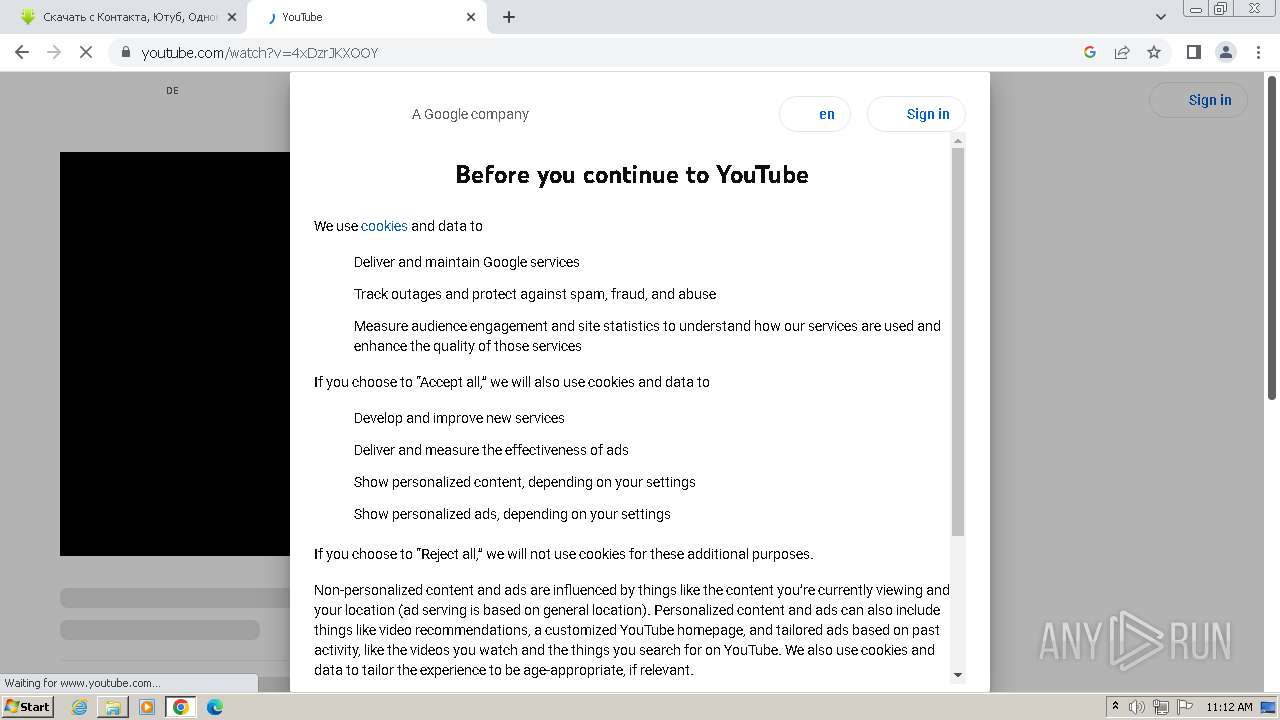Click the Google icon in the address bar
Image resolution: width=1280 pixels, height=720 pixels.
coord(1090,52)
